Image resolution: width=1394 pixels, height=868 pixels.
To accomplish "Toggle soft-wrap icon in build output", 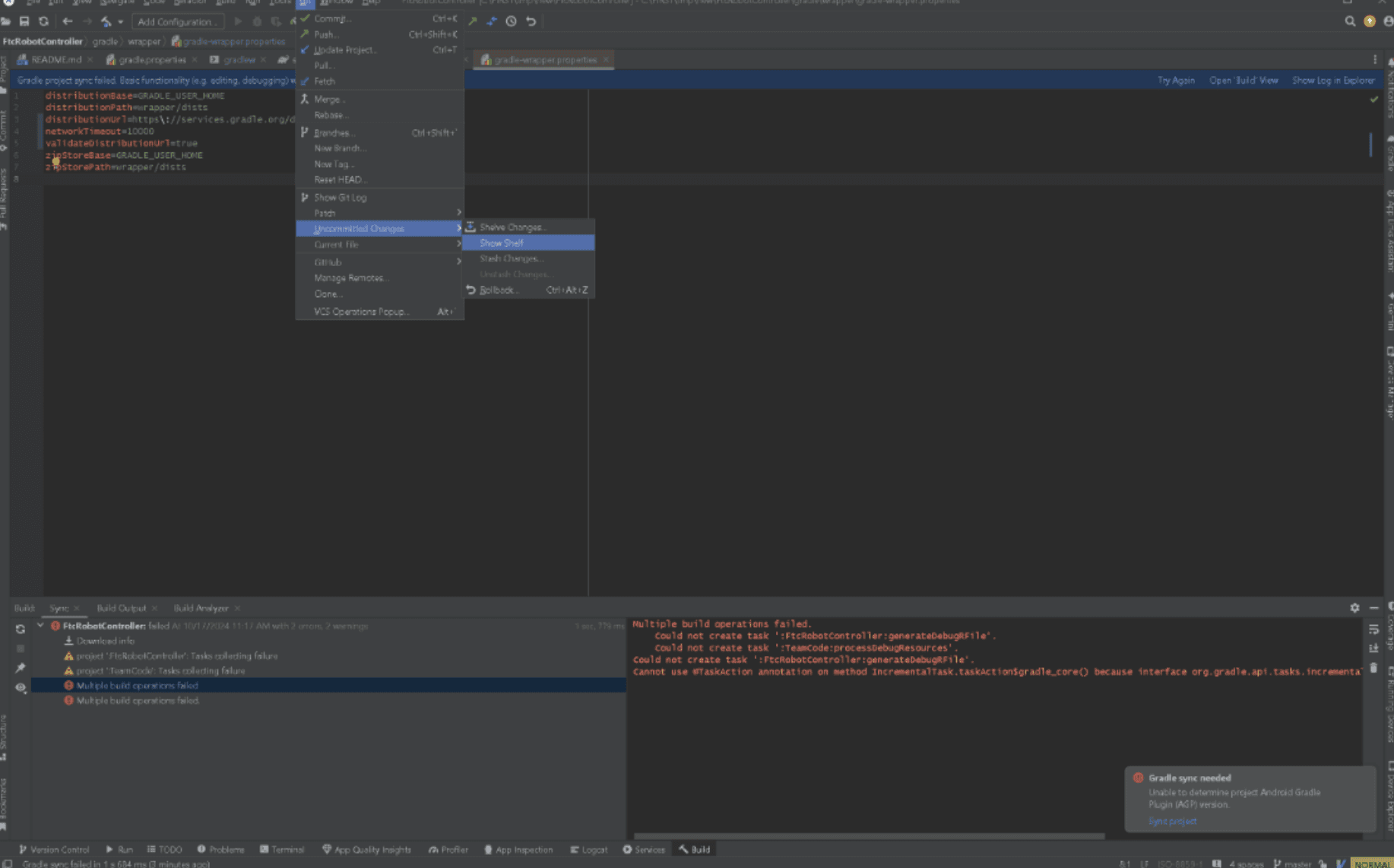I will point(1373,629).
